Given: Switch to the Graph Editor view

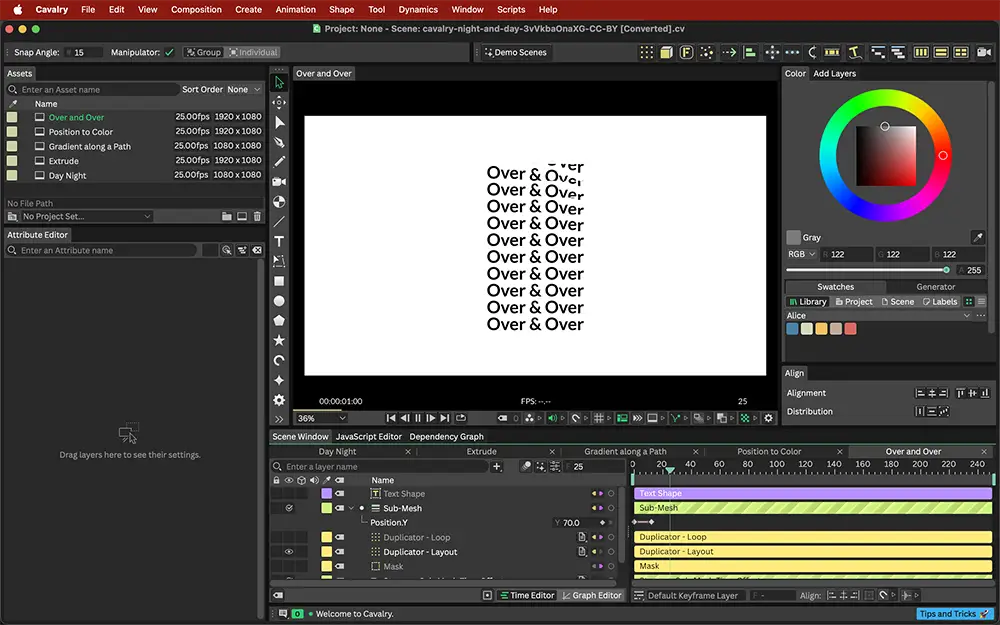Looking at the screenshot, I should [x=591, y=596].
